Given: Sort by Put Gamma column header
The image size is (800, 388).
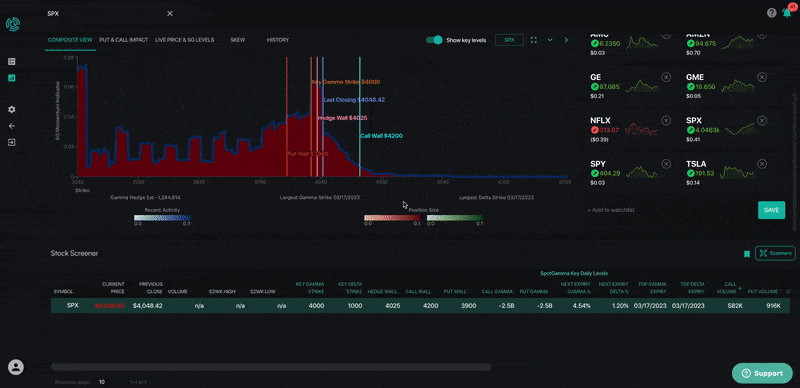Looking at the screenshot, I should pyautogui.click(x=534, y=292).
